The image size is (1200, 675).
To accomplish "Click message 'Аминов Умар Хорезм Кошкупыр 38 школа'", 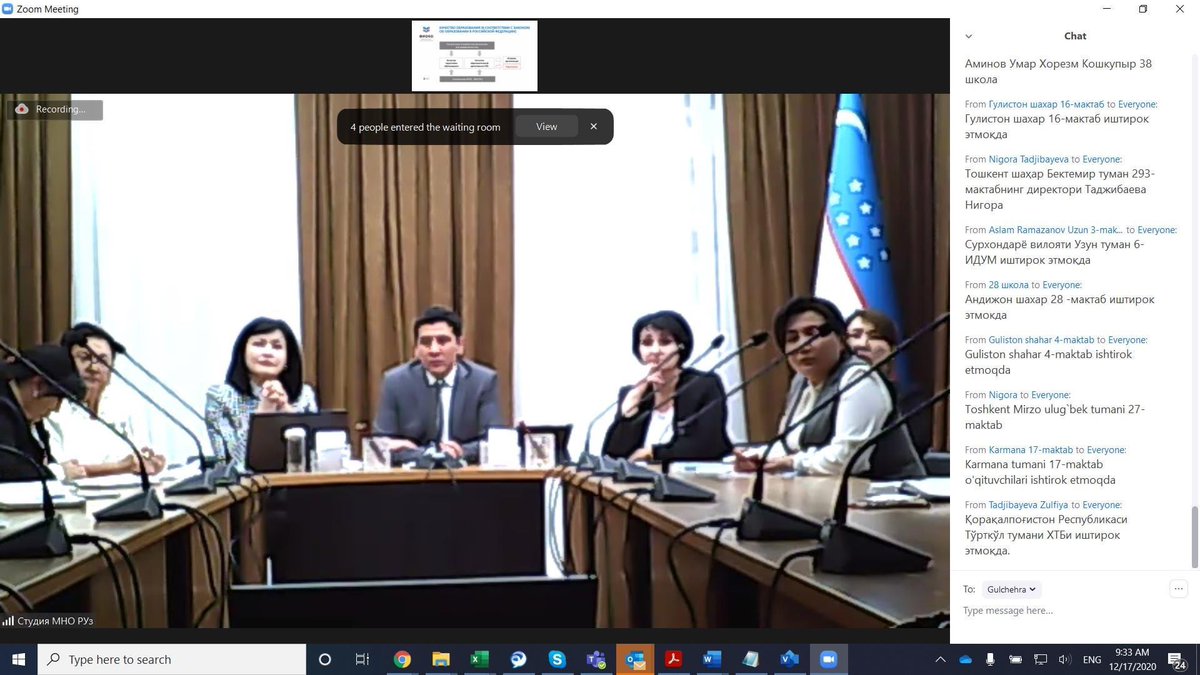I will (x=1058, y=71).
